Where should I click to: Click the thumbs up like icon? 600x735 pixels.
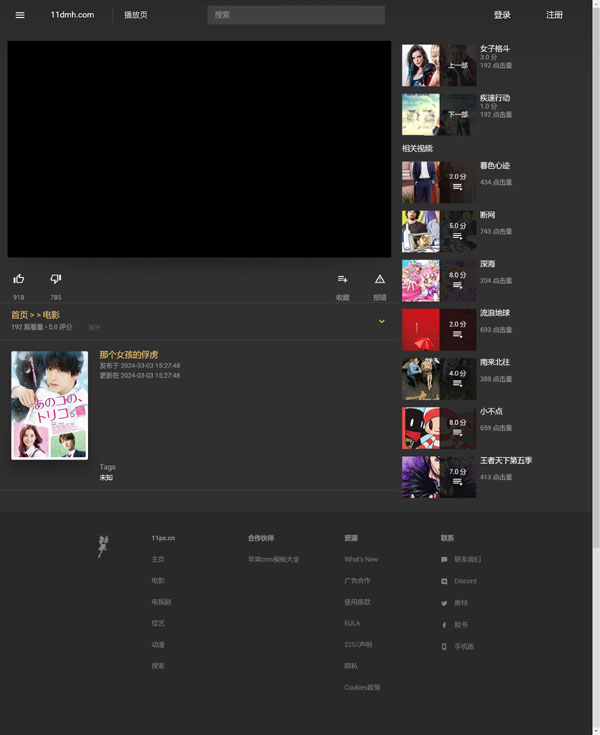[x=18, y=279]
